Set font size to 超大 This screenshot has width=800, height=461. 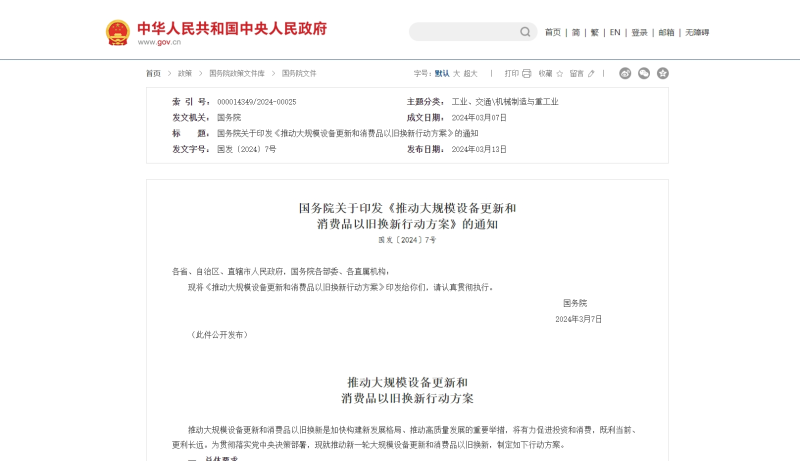[x=471, y=73]
